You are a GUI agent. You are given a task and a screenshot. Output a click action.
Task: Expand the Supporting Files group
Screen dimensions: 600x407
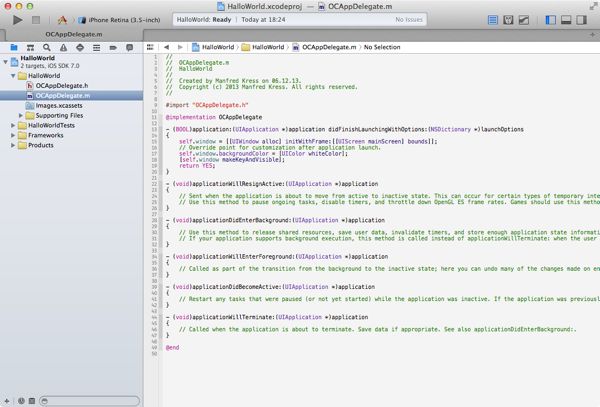point(21,115)
